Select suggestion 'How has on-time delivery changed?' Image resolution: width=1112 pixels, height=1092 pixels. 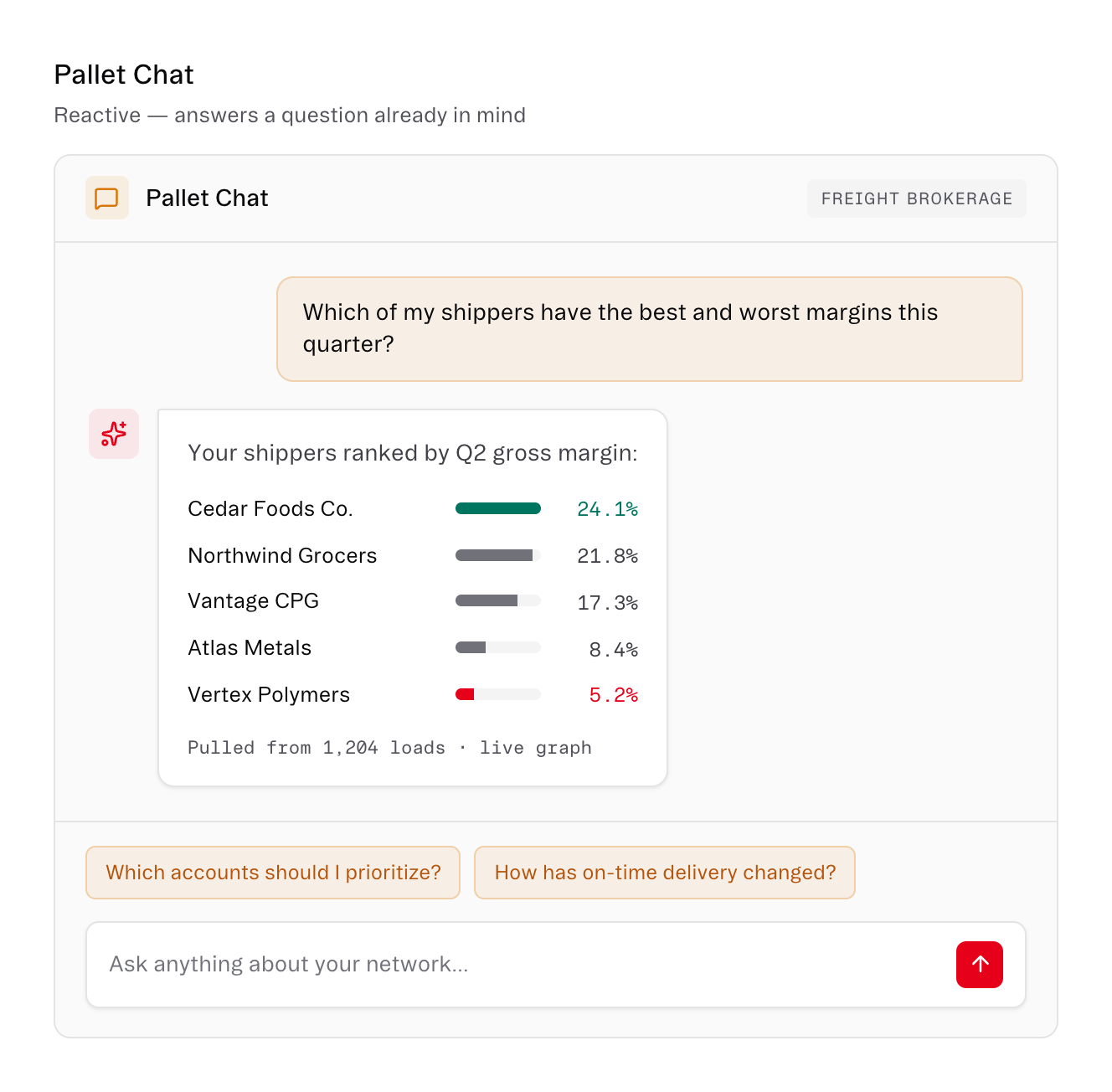(665, 873)
